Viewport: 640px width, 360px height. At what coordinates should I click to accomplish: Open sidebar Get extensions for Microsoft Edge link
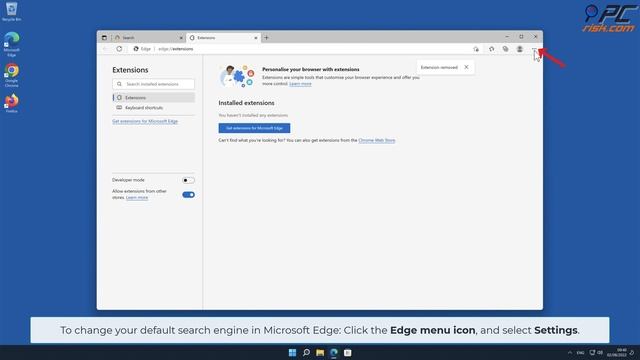tap(145, 121)
